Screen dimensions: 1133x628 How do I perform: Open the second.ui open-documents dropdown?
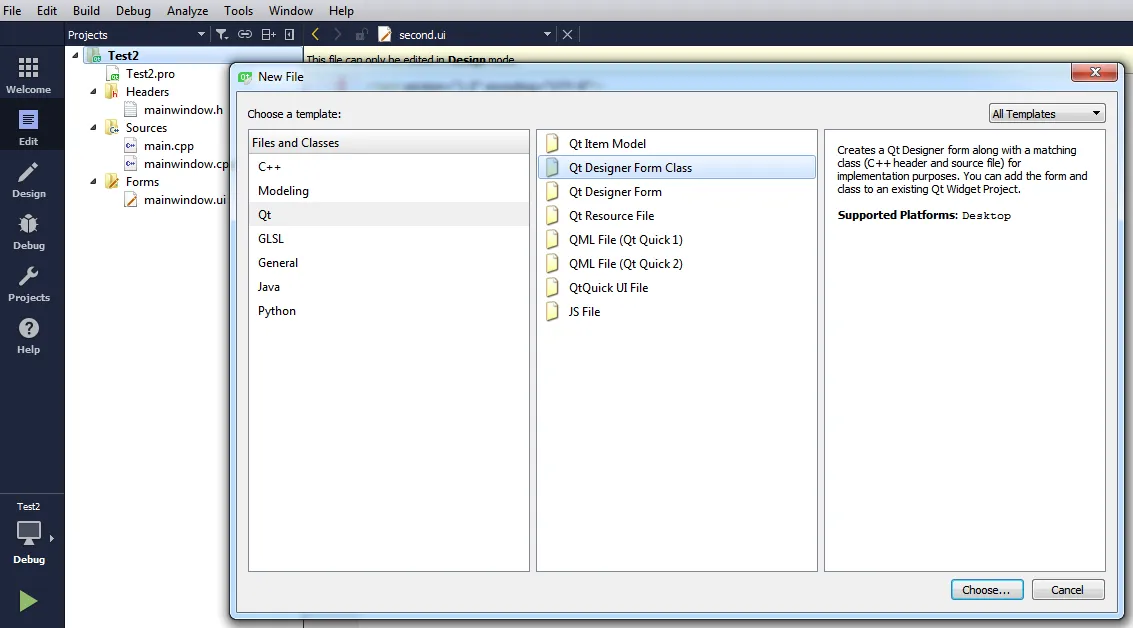[x=547, y=34]
